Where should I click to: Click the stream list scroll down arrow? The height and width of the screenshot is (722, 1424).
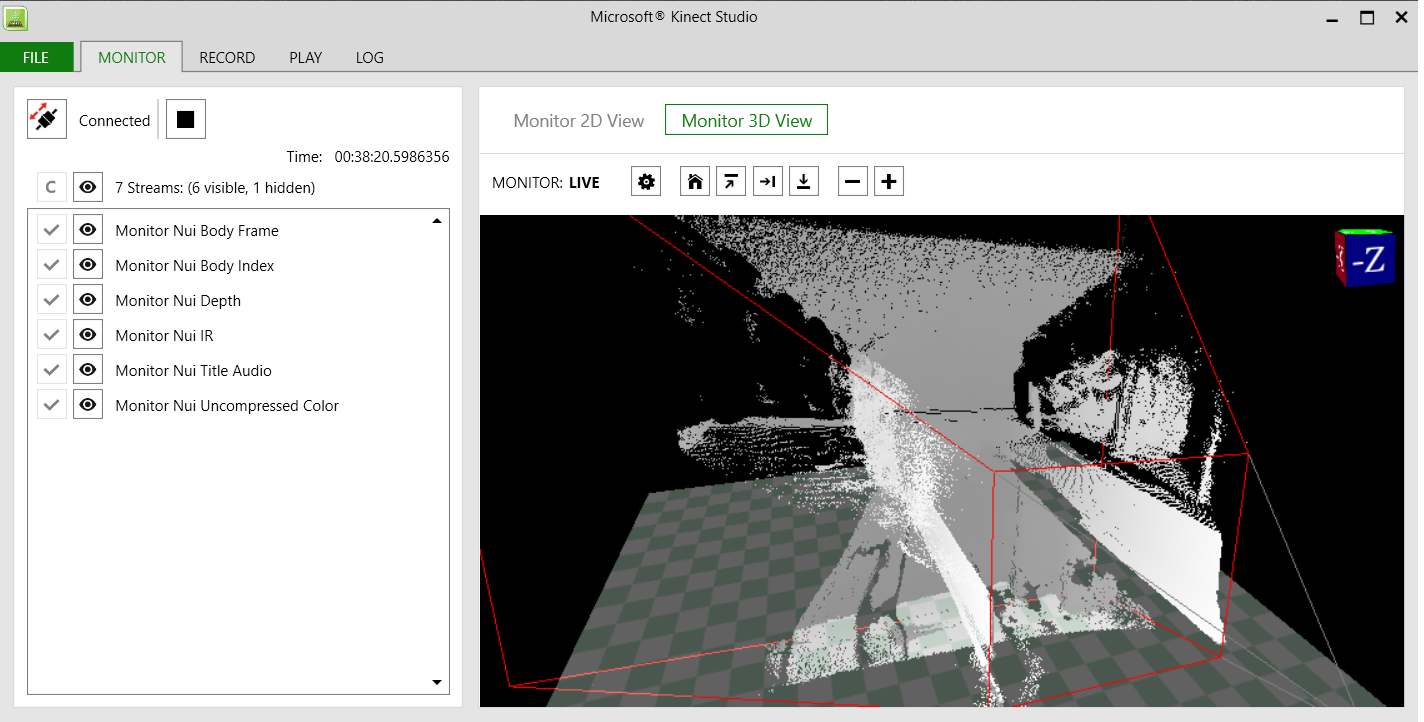[x=437, y=682]
